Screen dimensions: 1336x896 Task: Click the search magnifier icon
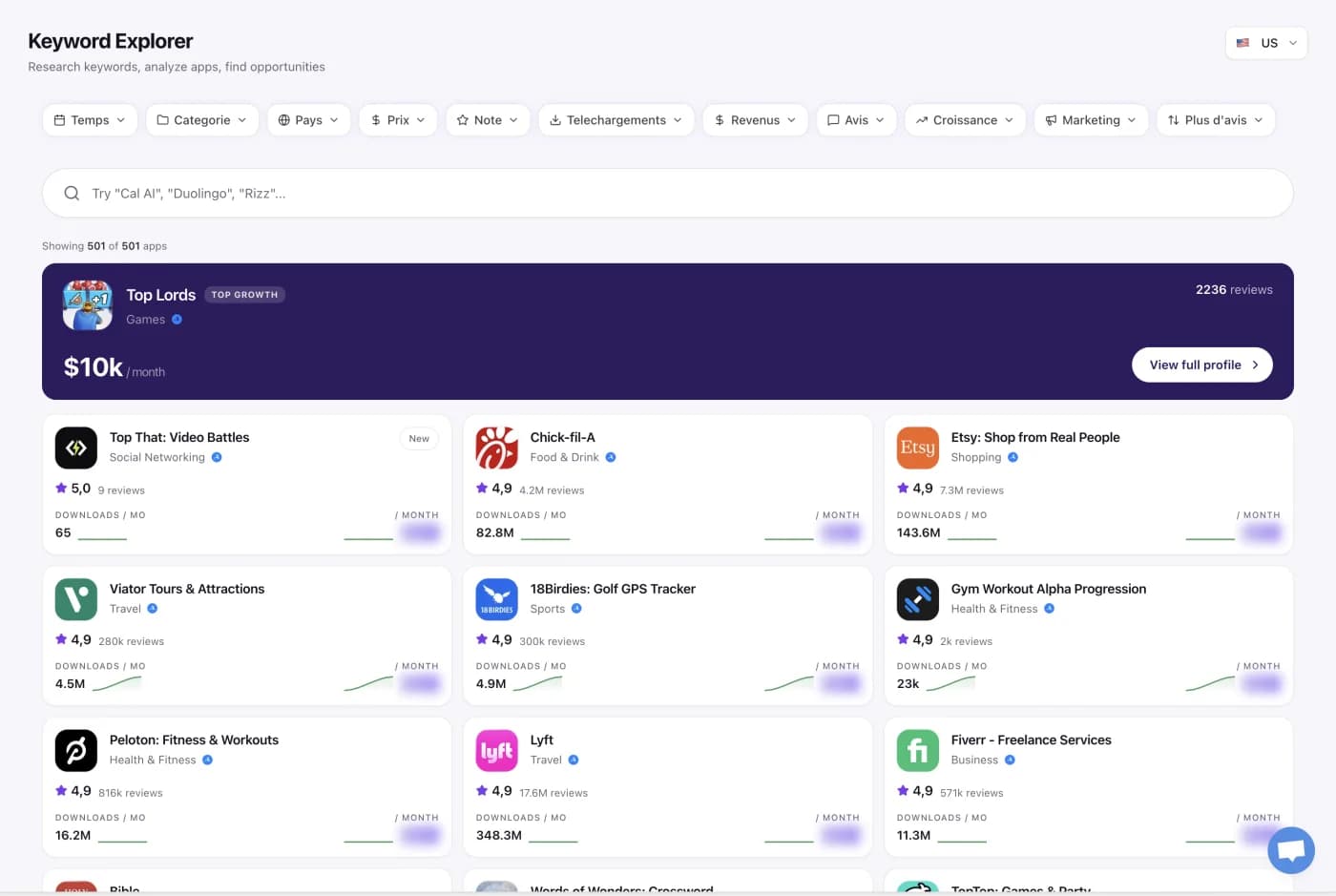(x=72, y=194)
